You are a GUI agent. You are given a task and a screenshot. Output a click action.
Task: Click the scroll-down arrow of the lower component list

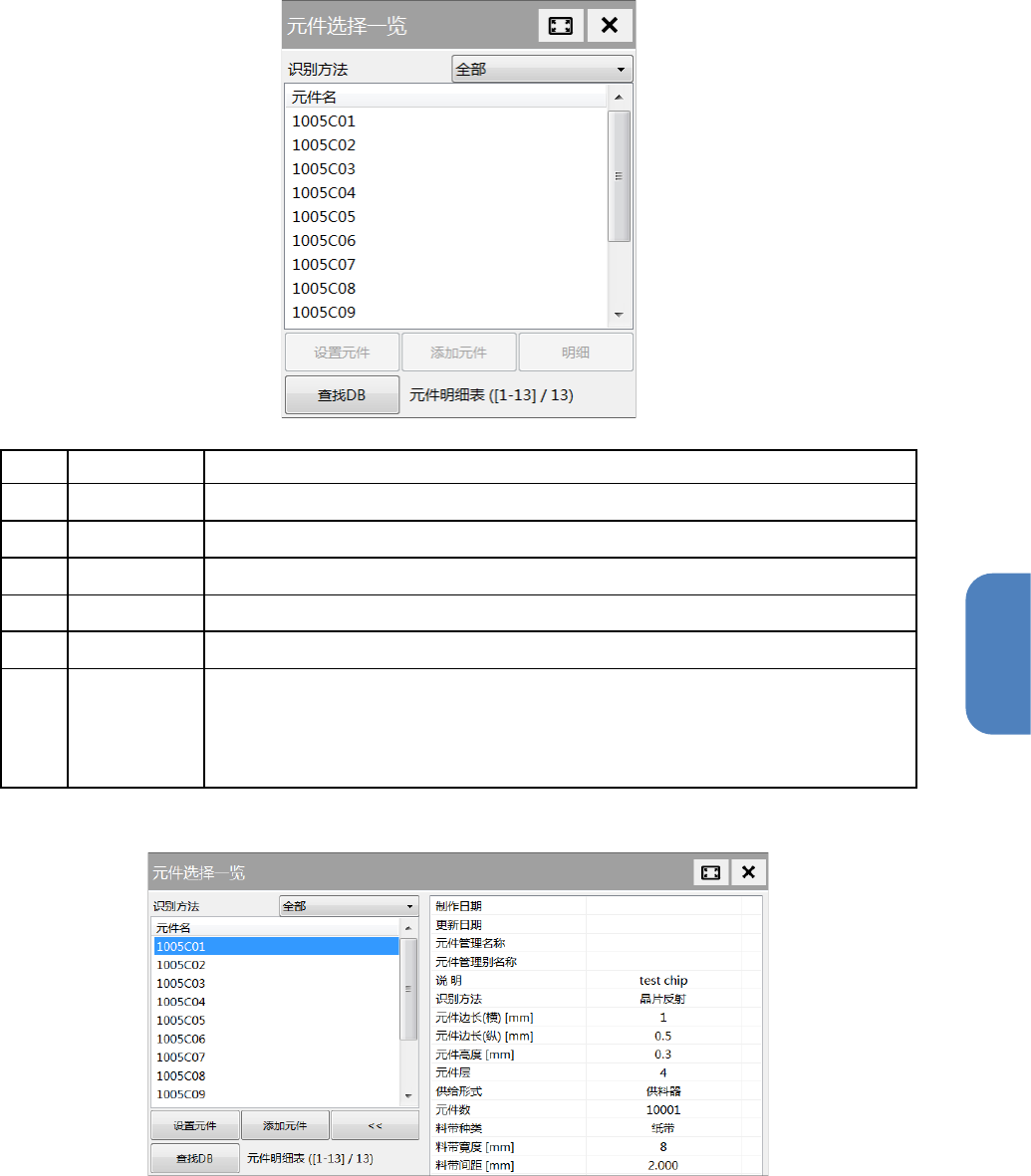coord(408,1095)
